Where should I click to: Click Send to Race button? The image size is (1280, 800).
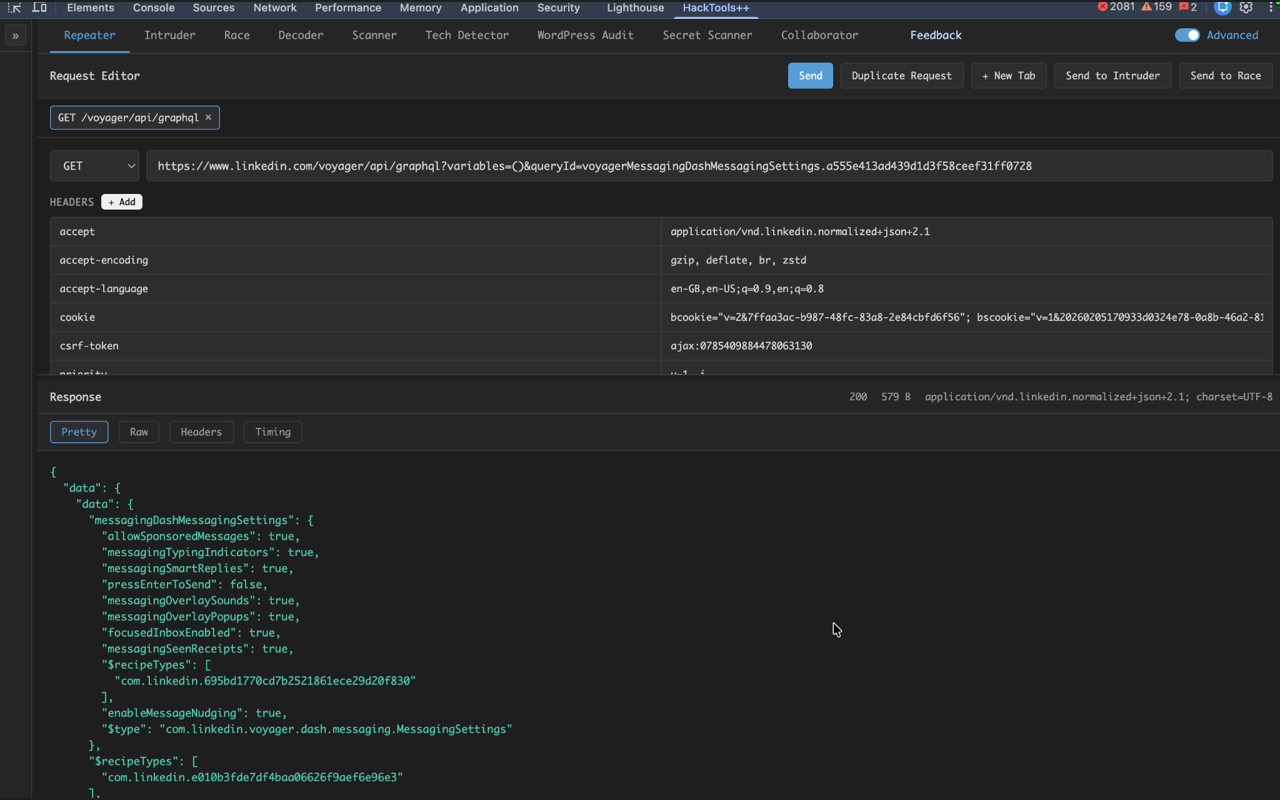click(x=1226, y=76)
